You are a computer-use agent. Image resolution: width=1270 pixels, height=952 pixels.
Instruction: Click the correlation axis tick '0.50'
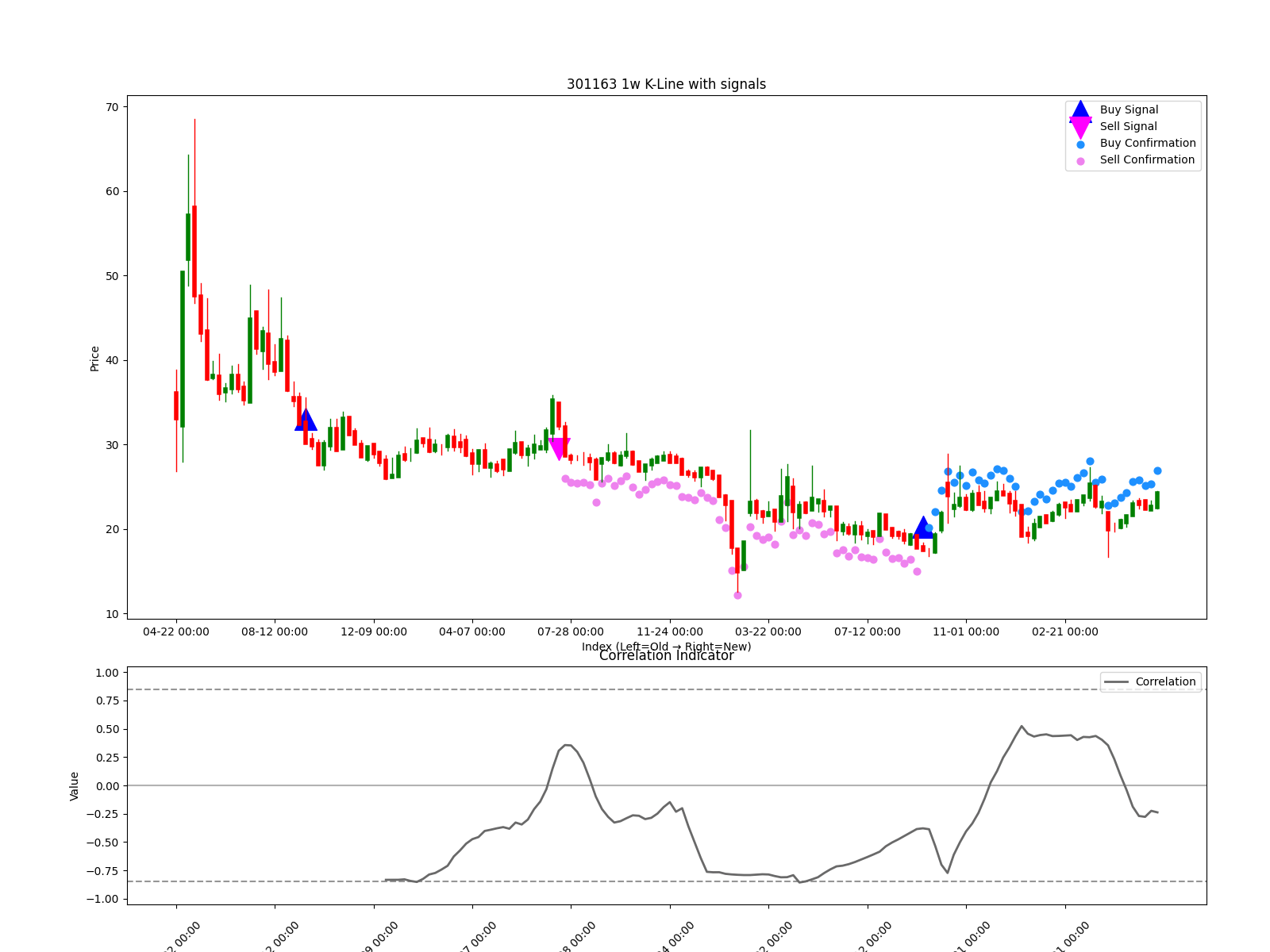coord(106,729)
